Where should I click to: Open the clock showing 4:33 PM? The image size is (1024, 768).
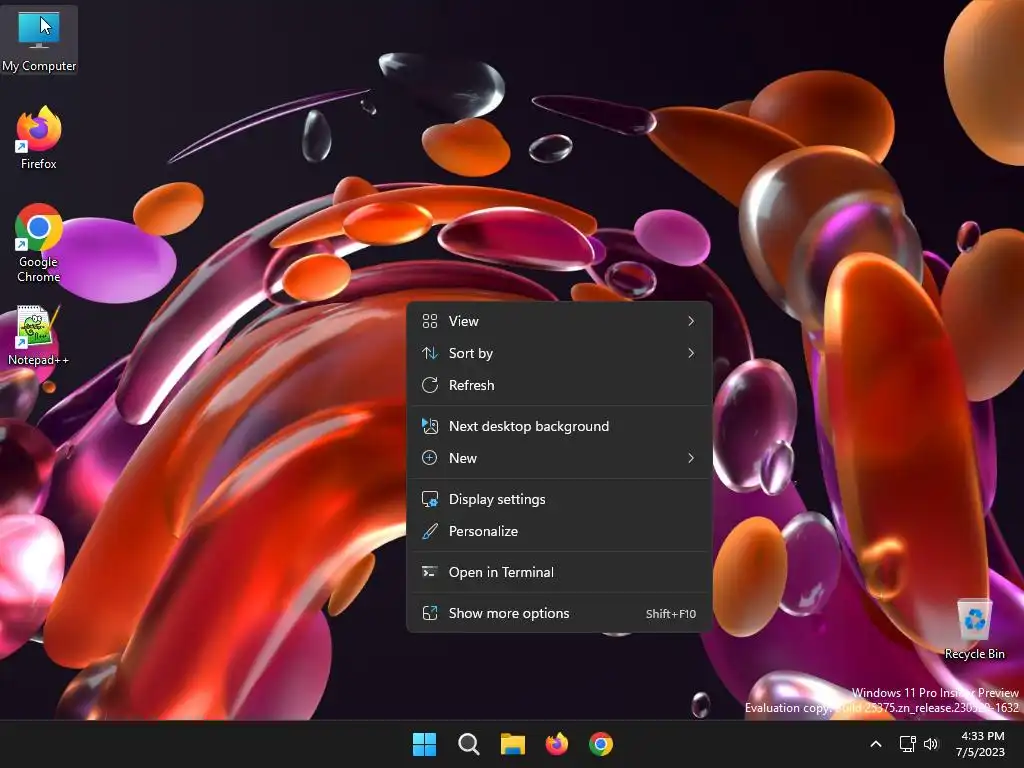981,744
